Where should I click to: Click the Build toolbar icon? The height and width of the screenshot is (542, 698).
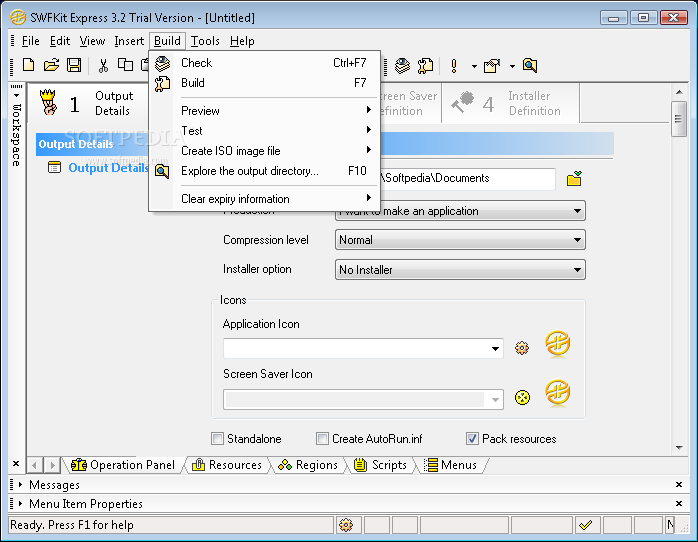click(425, 65)
